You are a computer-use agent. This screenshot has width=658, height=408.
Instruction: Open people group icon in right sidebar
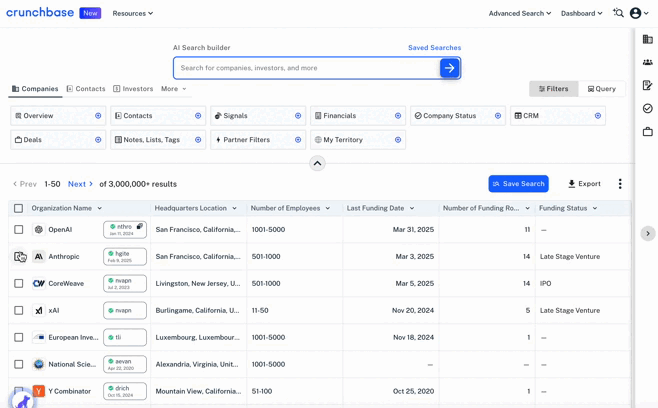click(x=648, y=62)
